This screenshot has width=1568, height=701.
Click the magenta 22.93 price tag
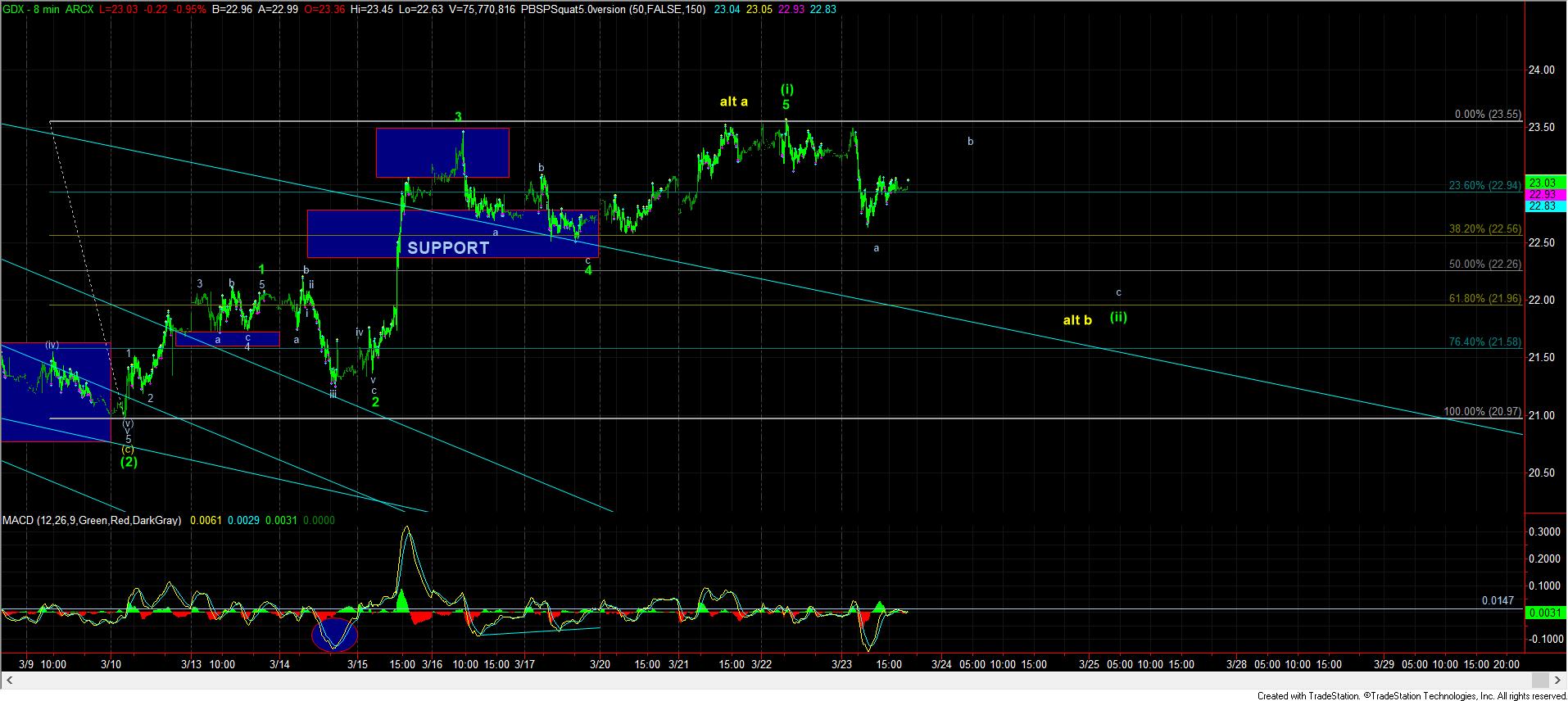coord(1543,194)
